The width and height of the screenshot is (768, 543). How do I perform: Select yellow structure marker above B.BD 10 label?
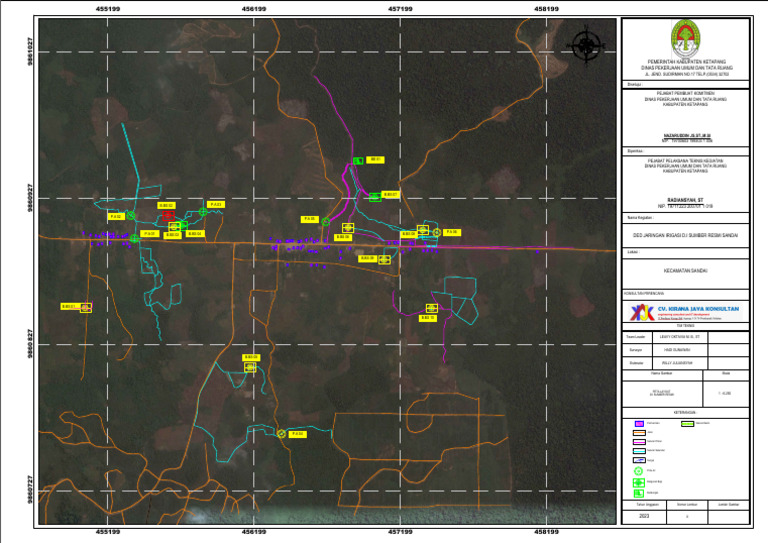pyautogui.click(x=431, y=308)
